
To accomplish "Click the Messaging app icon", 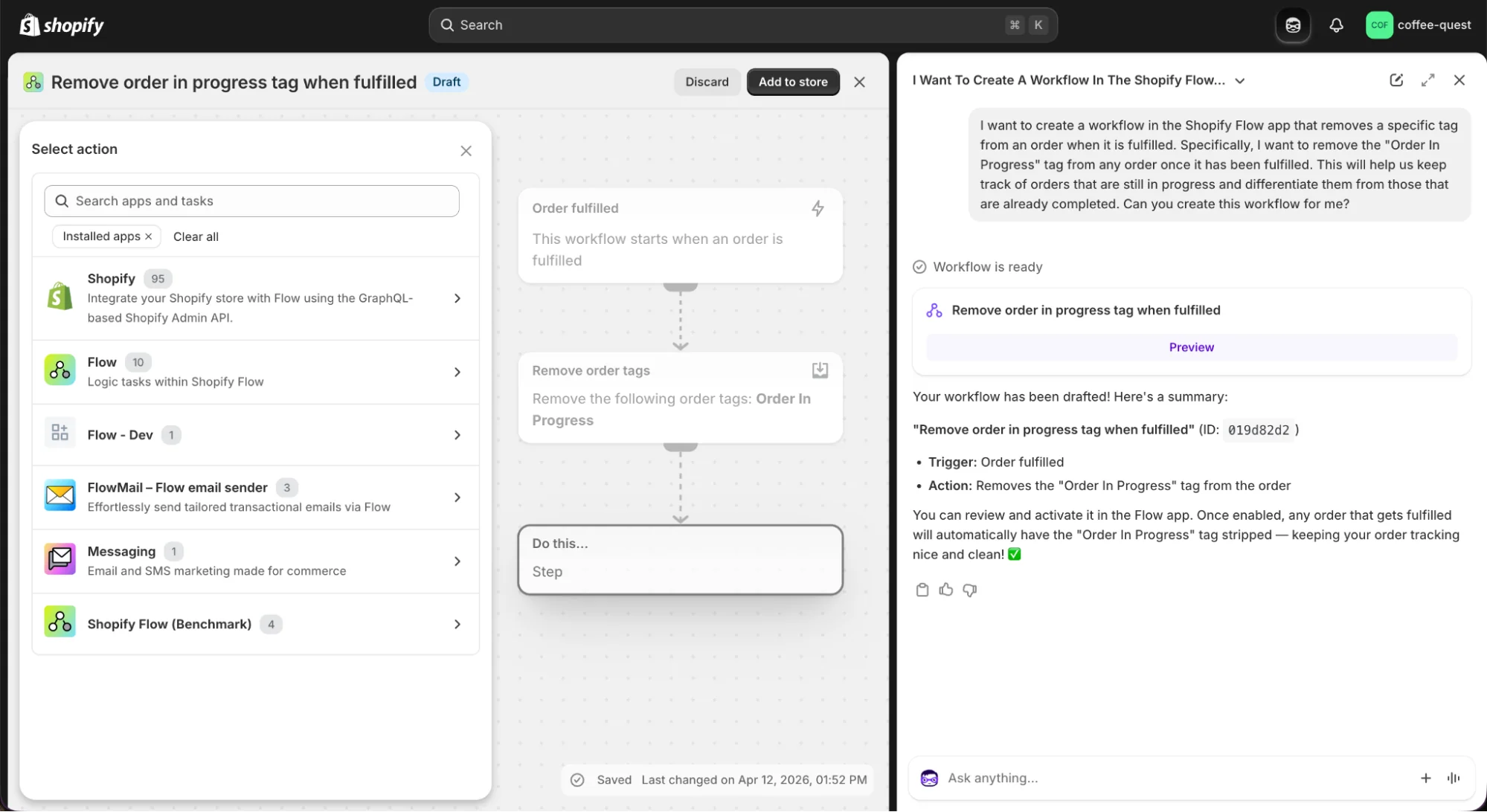I will tap(60, 559).
